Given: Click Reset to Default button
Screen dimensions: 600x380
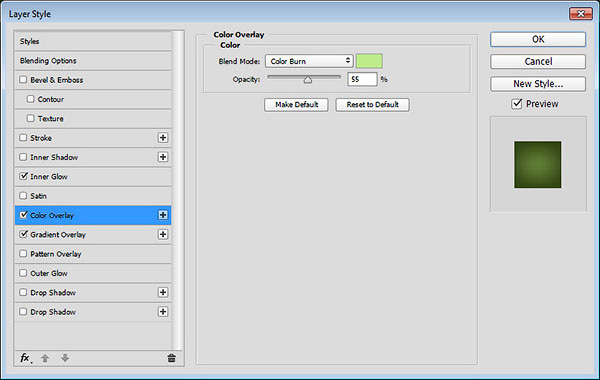Looking at the screenshot, I should [372, 104].
